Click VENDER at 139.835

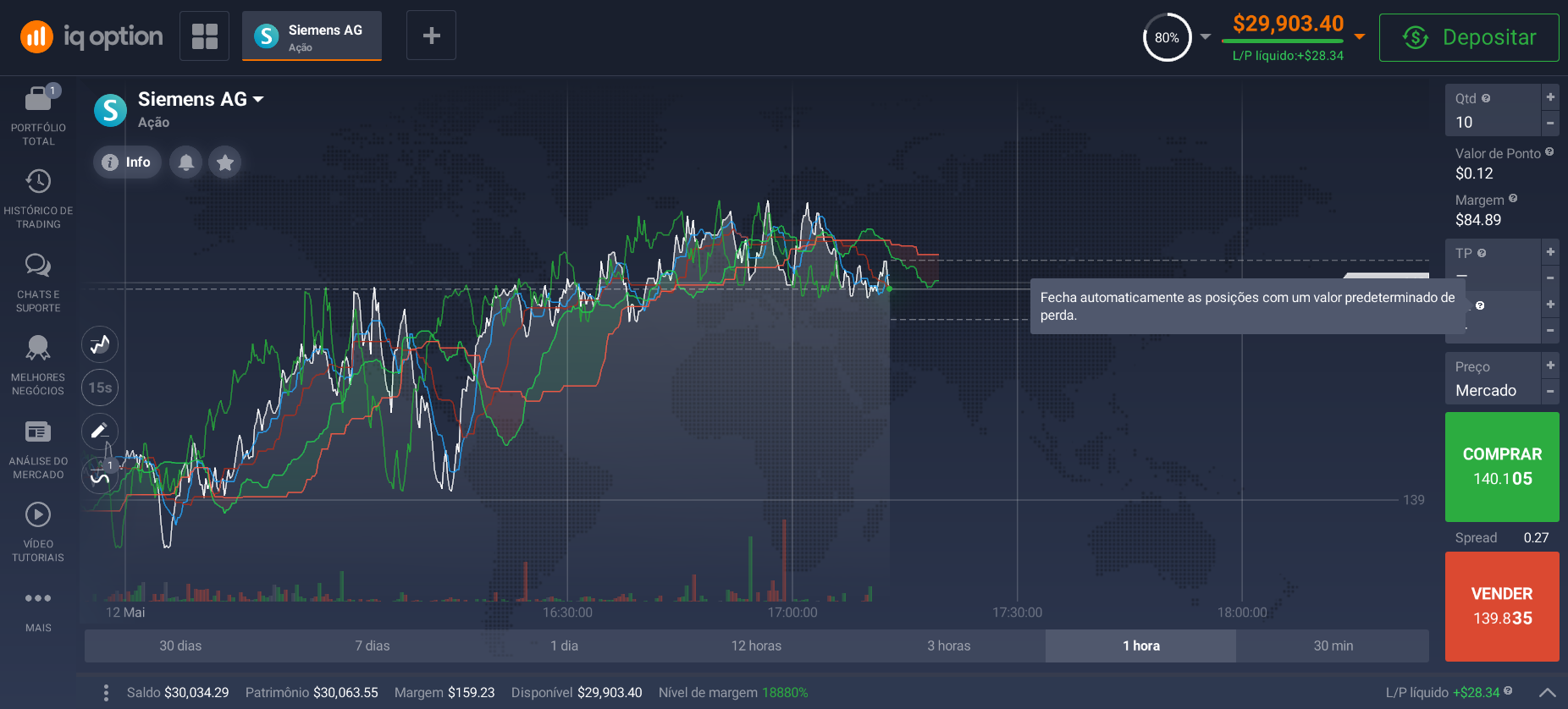coord(1502,607)
